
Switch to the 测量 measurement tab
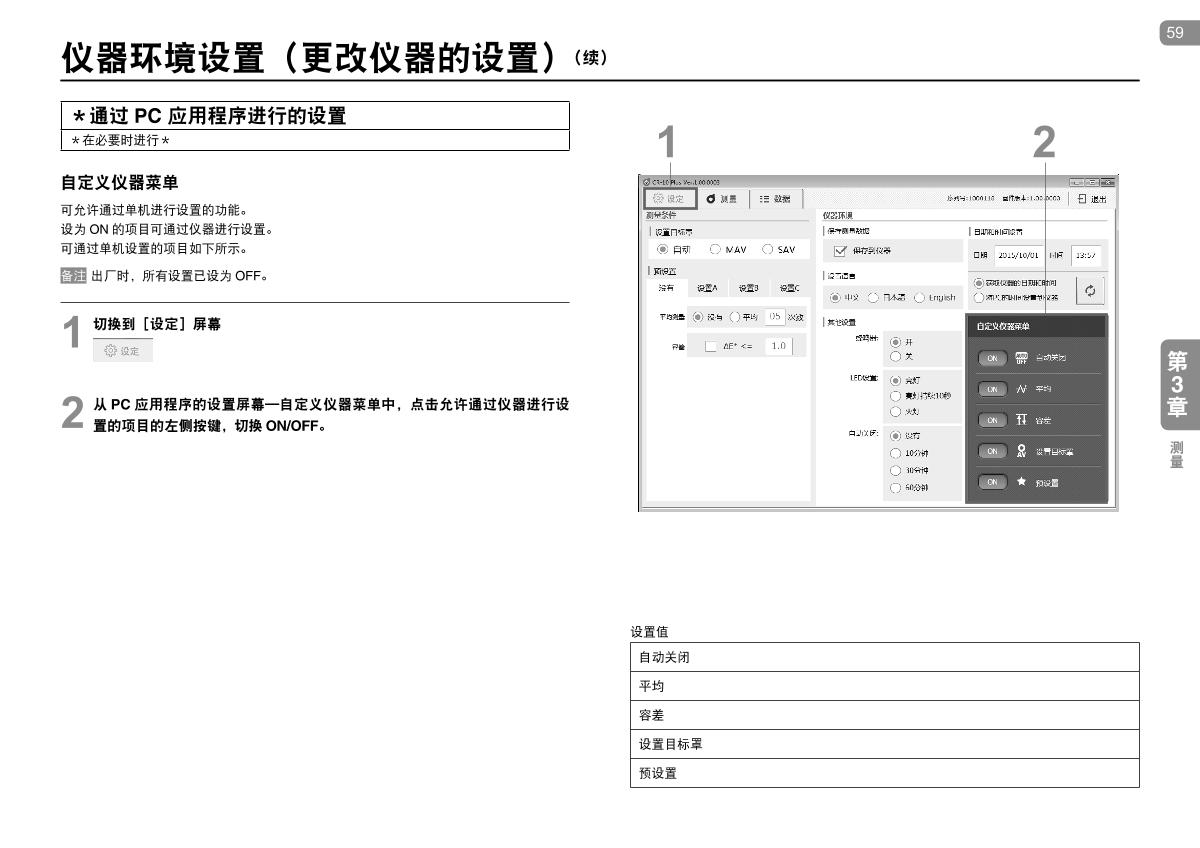pos(721,199)
